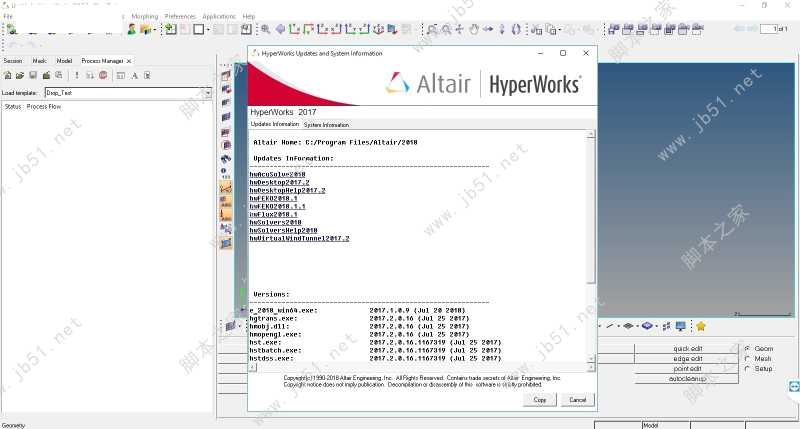Viewport: 800px width, 429px height.
Task: Click the open folder icon in Process Manager toolbar
Action: click(x=20, y=75)
